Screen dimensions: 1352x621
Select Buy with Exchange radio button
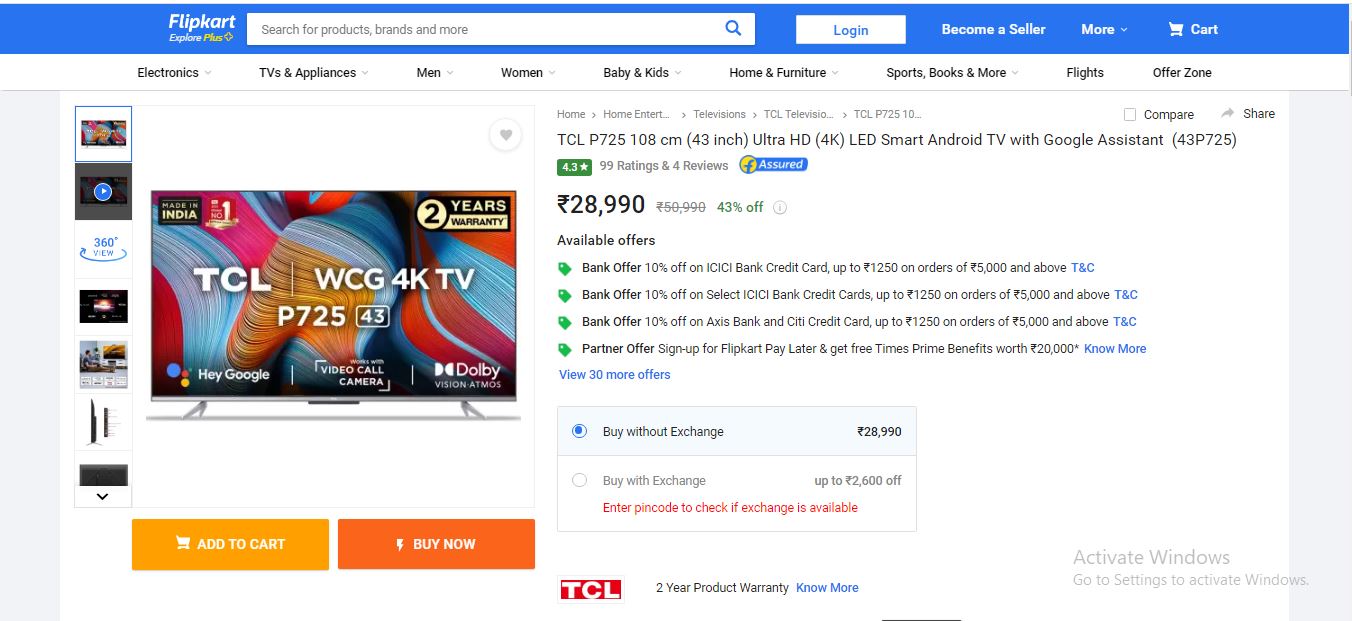coord(579,480)
